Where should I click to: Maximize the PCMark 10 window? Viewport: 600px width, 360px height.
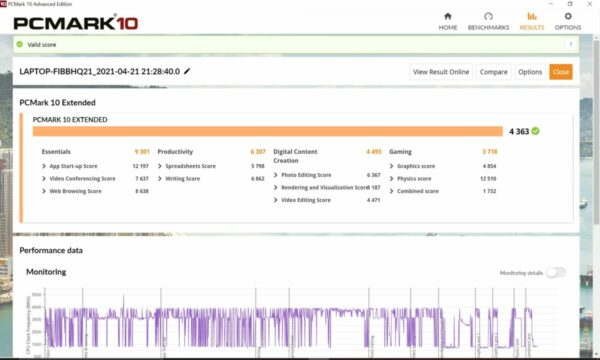pyautogui.click(x=570, y=4)
